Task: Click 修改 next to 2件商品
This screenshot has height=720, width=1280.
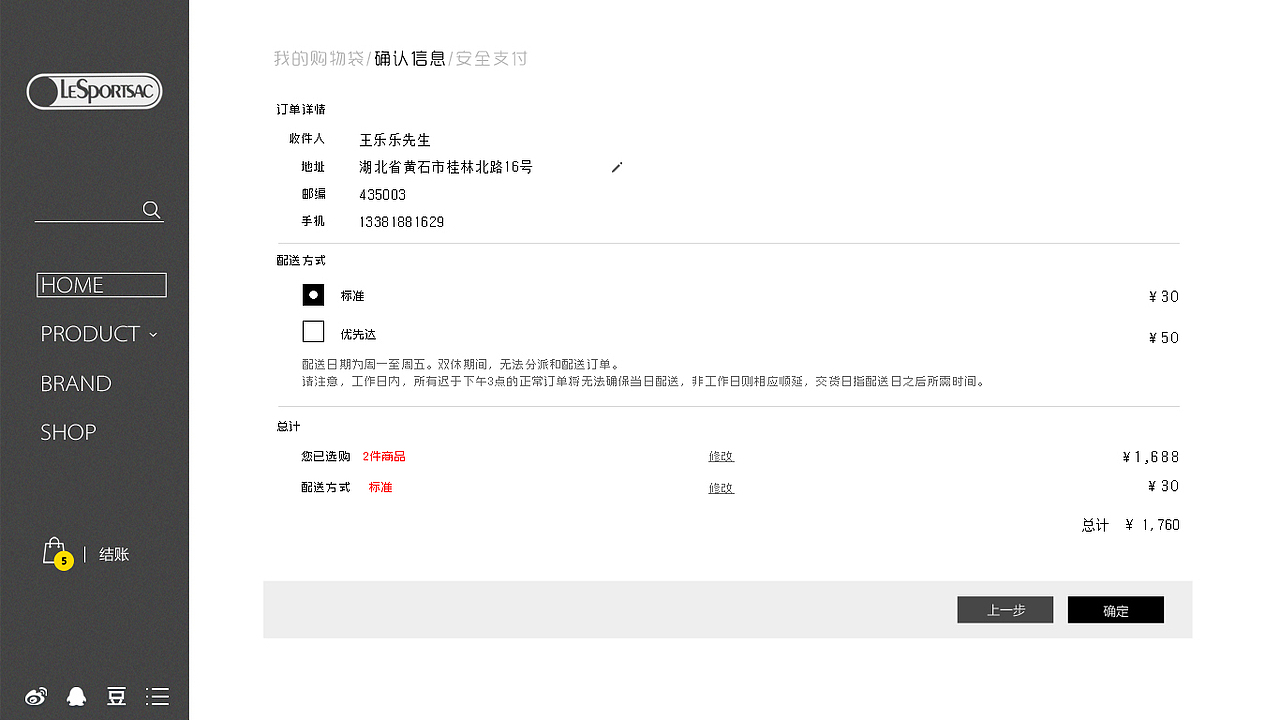Action: 721,456
